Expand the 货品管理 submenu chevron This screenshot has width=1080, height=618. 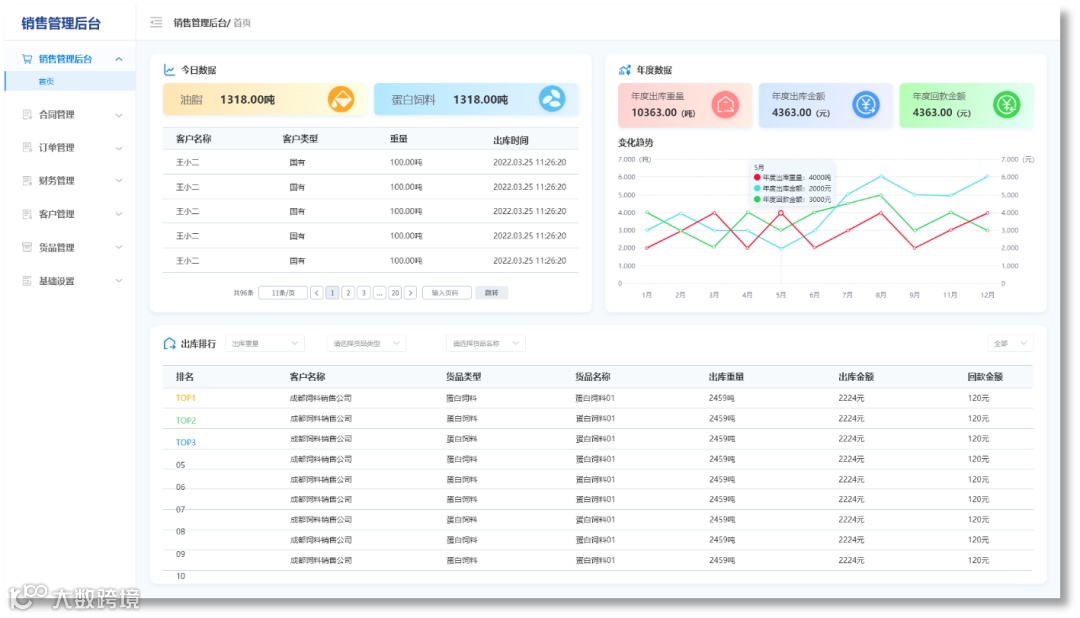click(x=119, y=247)
